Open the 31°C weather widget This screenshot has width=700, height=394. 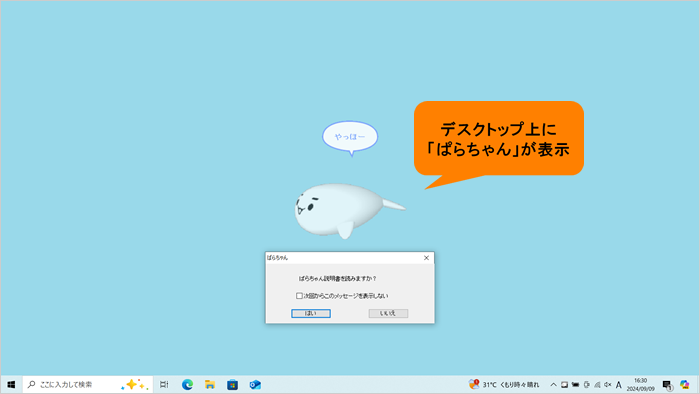[x=504, y=384]
